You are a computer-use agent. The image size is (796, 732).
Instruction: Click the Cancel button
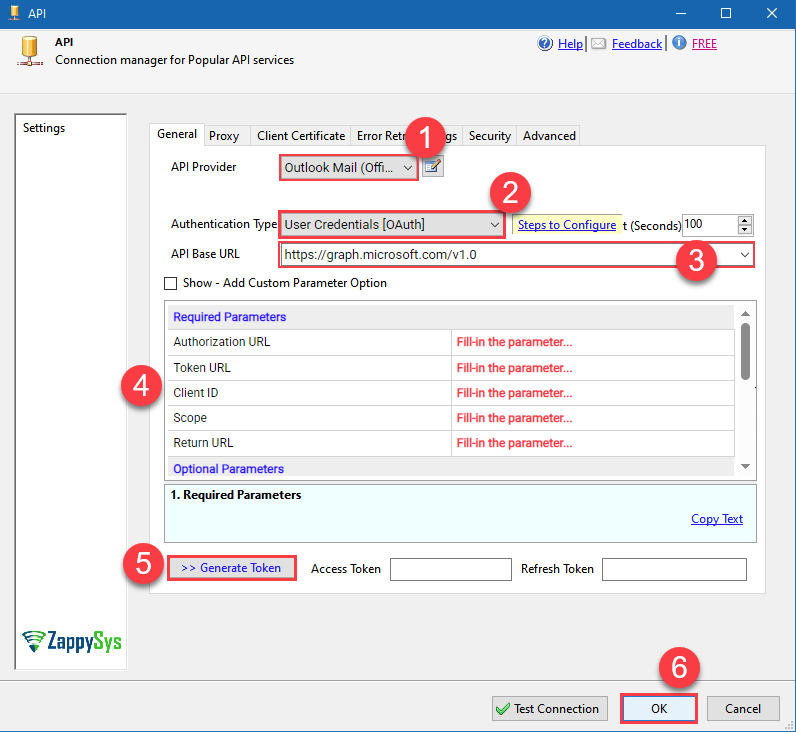tap(743, 709)
